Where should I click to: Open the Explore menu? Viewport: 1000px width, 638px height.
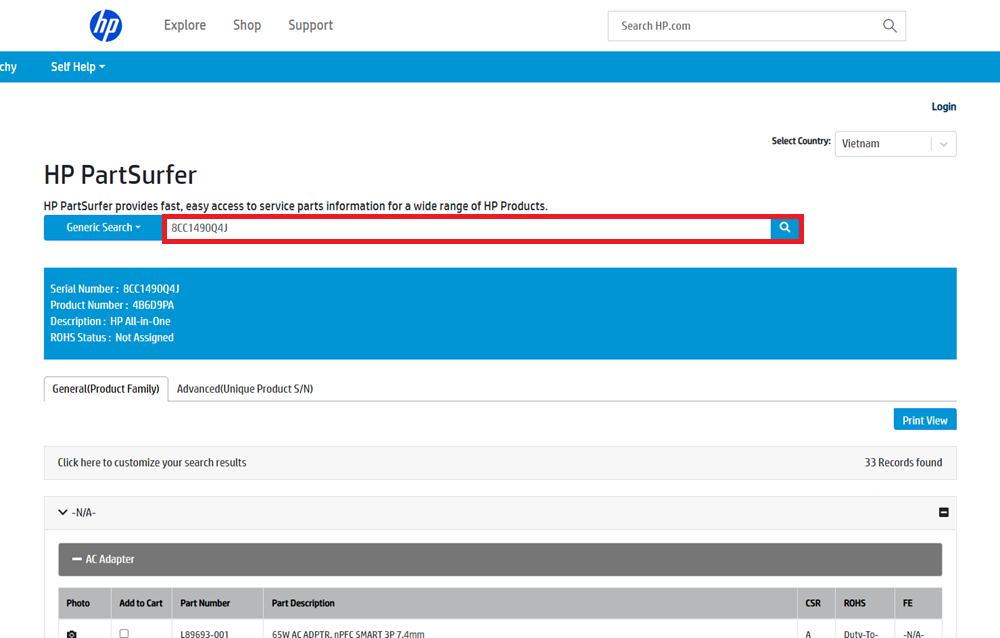click(185, 25)
